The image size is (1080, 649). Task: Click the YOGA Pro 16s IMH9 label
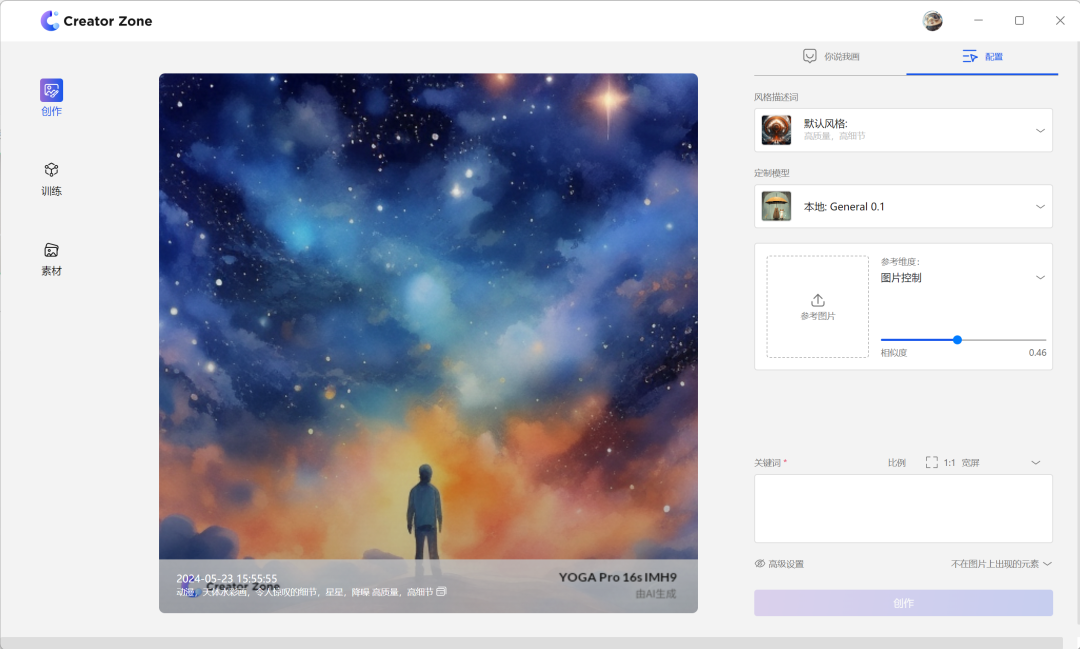pos(617,577)
